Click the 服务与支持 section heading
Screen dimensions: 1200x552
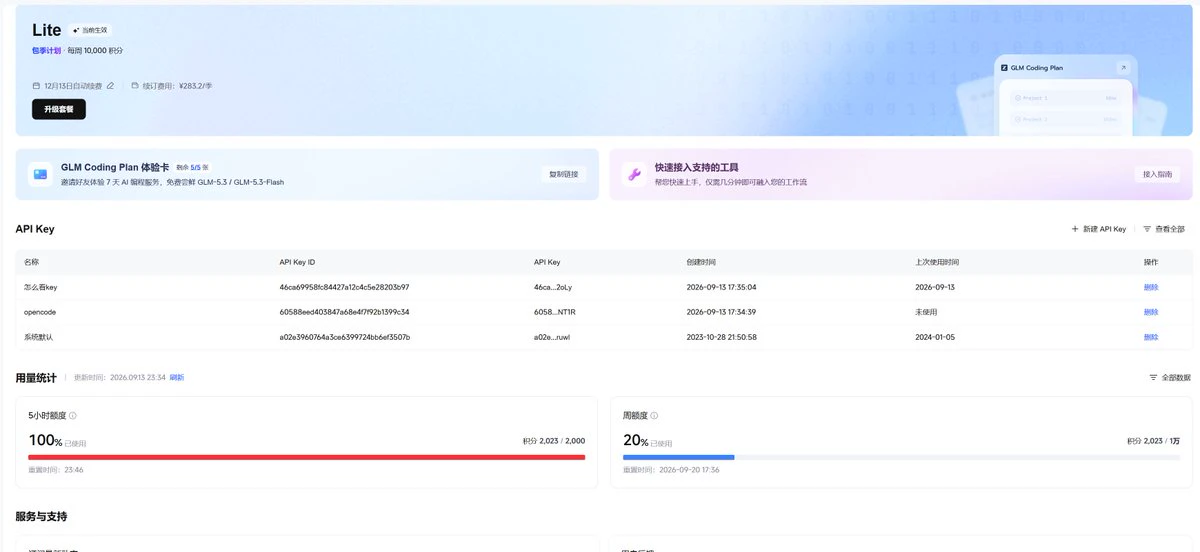[41, 517]
